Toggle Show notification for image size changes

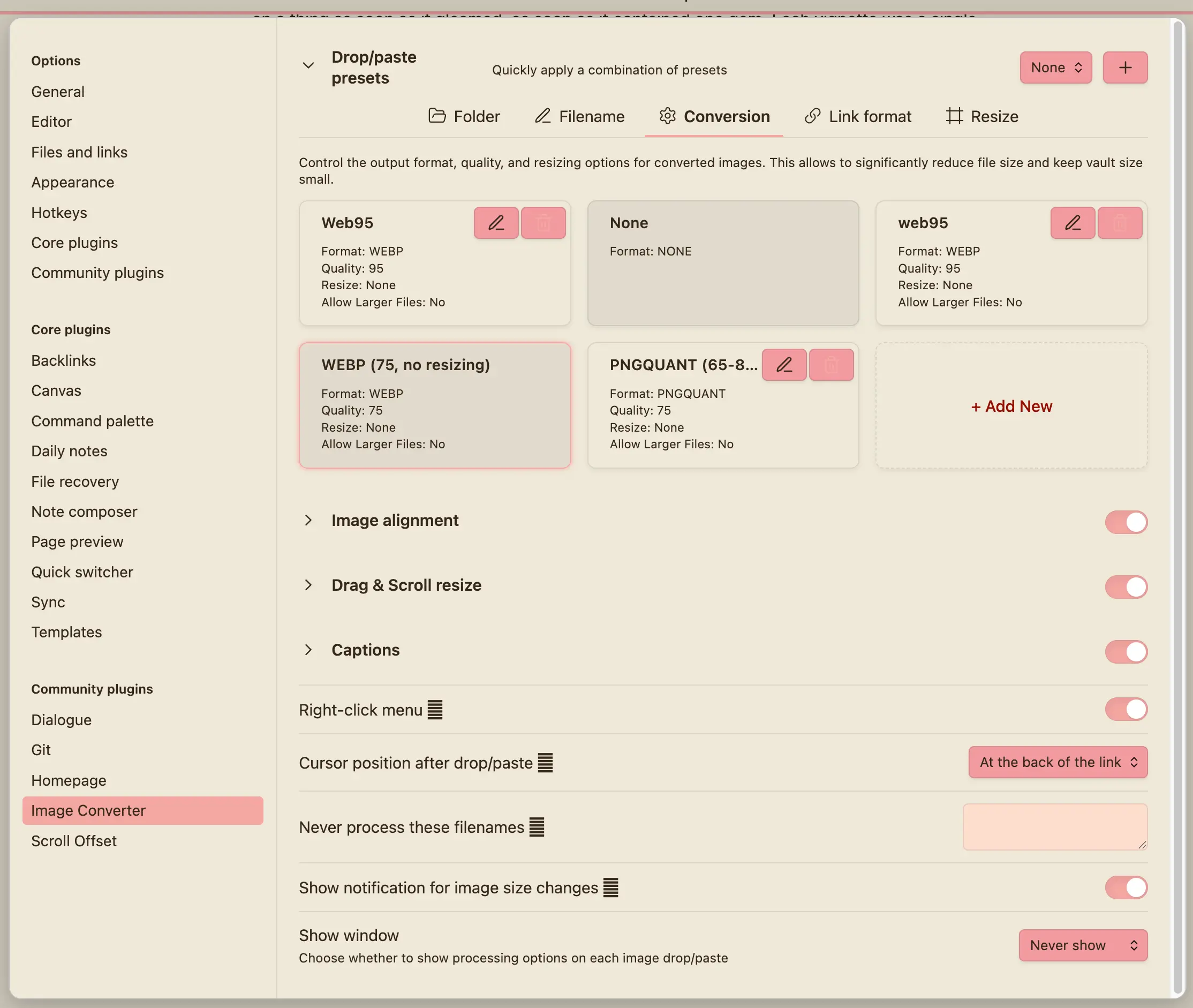[1126, 887]
